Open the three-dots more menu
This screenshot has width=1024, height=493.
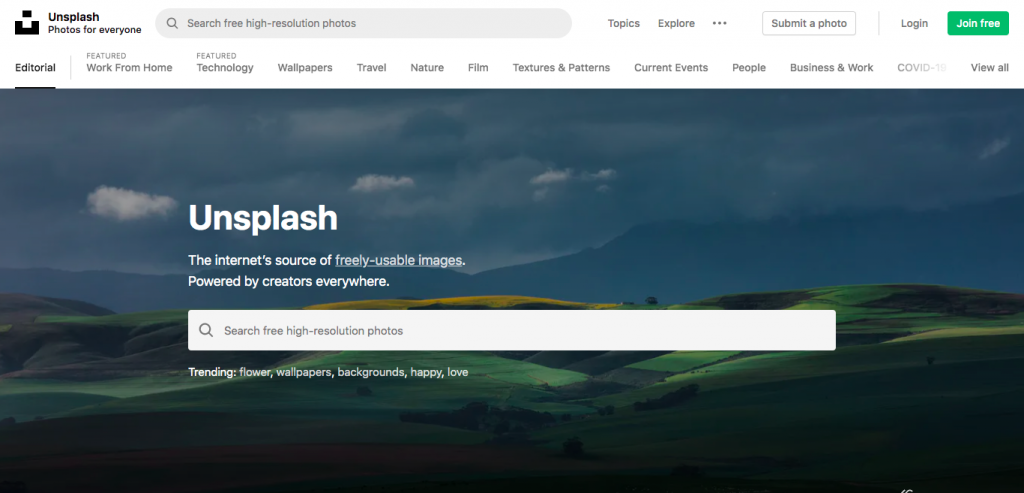click(x=720, y=24)
